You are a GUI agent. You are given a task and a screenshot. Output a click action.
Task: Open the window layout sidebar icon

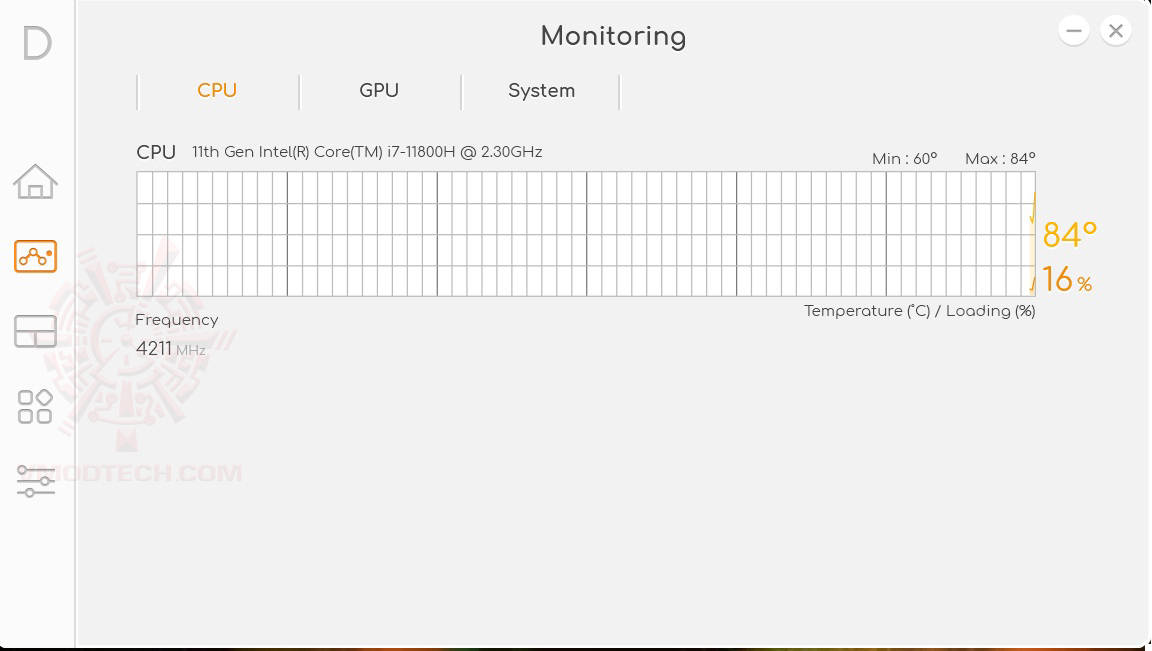[35, 331]
